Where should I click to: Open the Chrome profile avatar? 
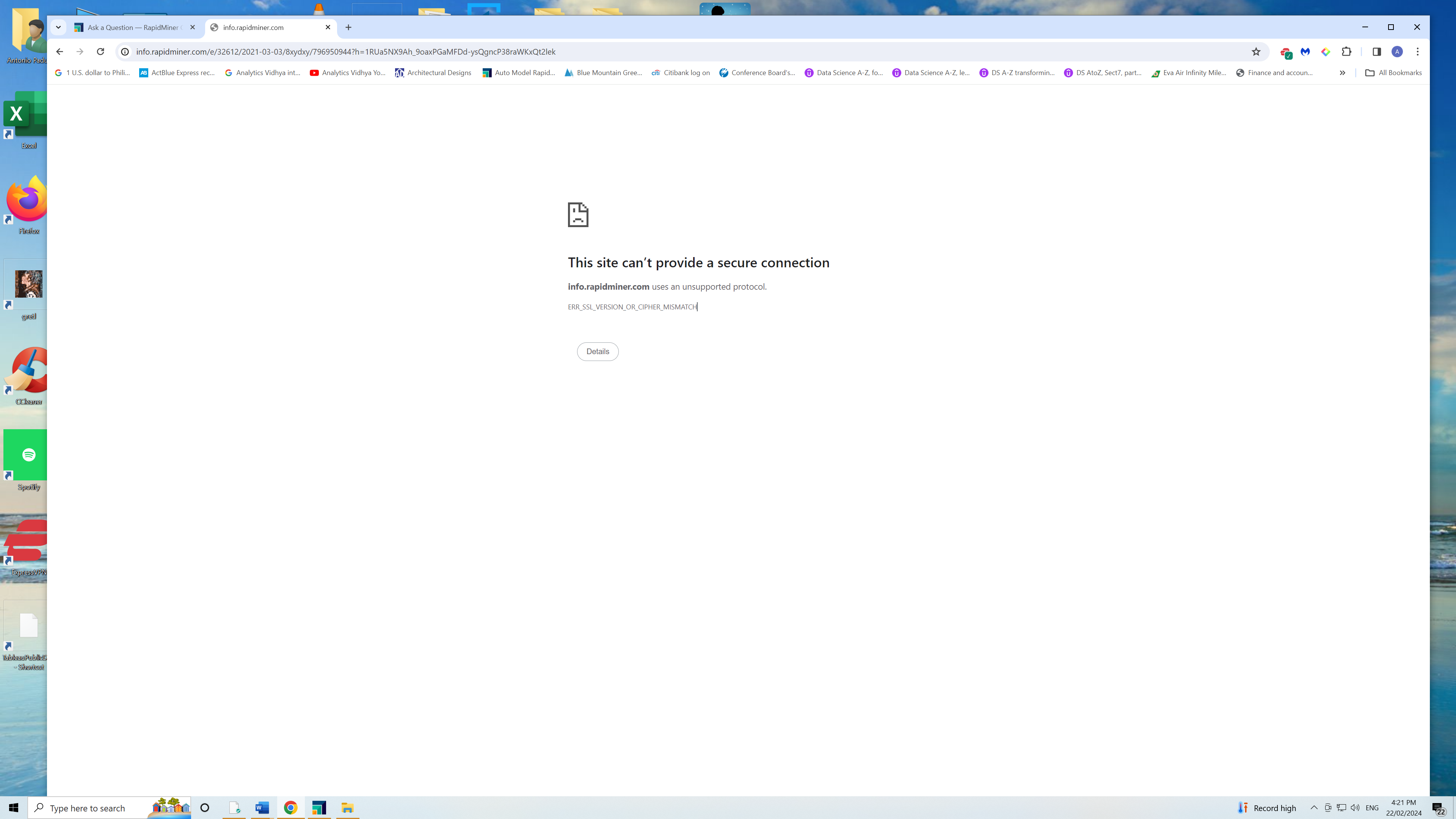coord(1396,52)
